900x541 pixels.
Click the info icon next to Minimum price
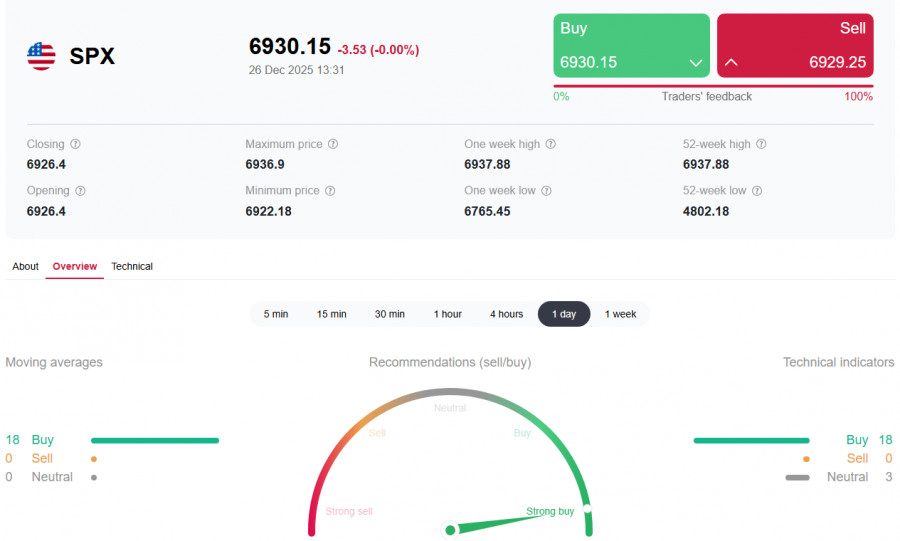330,191
